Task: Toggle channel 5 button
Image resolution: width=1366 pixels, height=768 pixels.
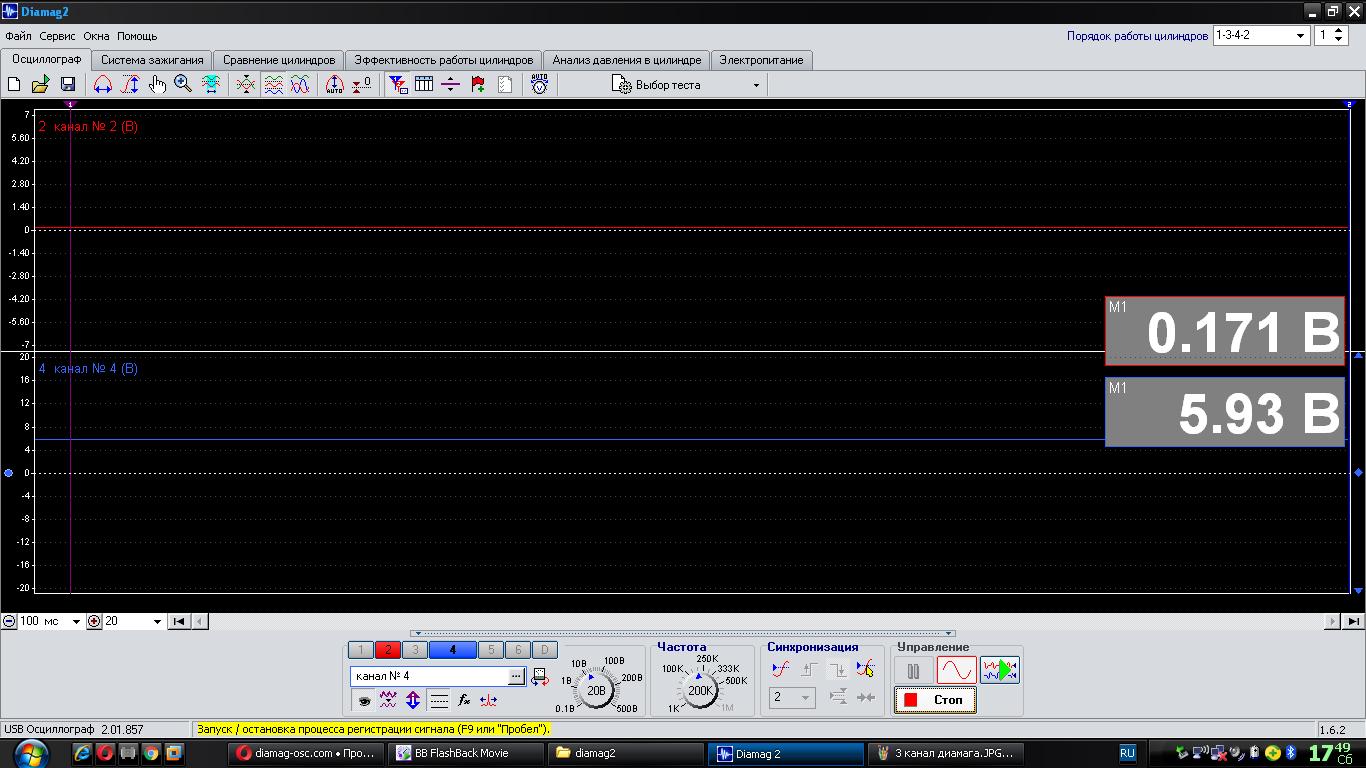Action: (x=491, y=650)
